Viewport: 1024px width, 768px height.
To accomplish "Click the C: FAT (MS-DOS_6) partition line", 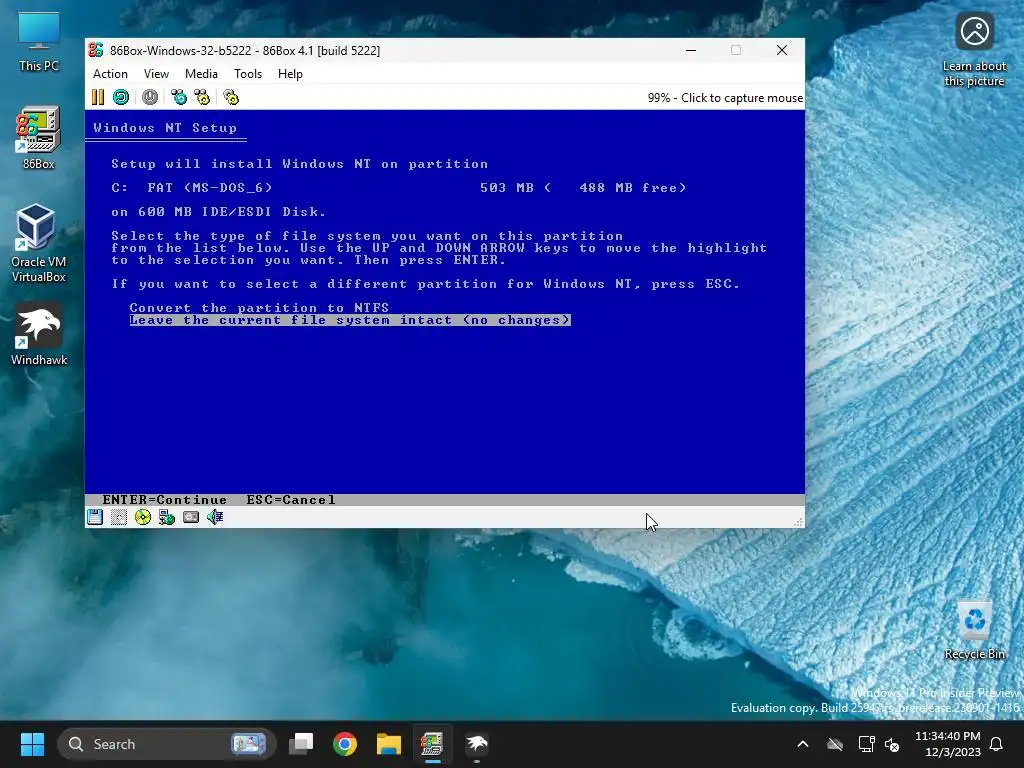I will (x=398, y=188).
